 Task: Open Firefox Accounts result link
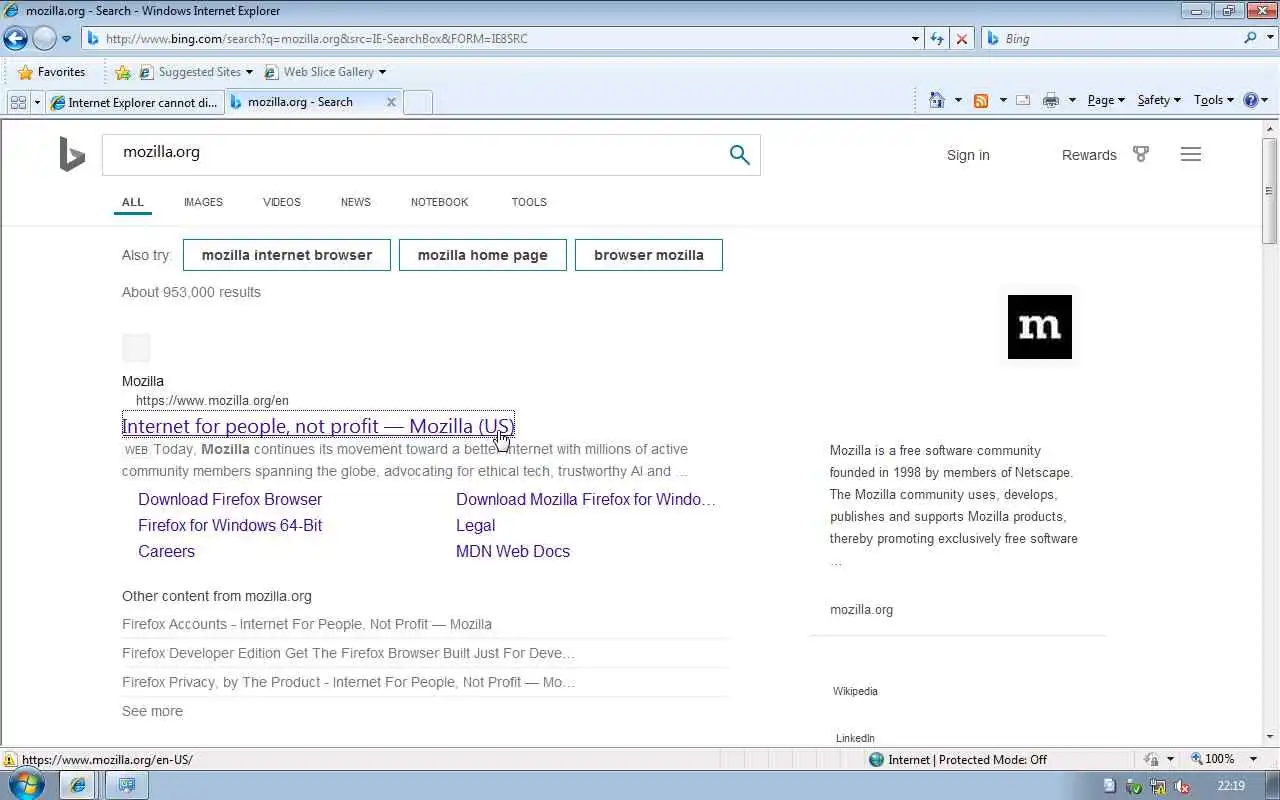(x=307, y=624)
